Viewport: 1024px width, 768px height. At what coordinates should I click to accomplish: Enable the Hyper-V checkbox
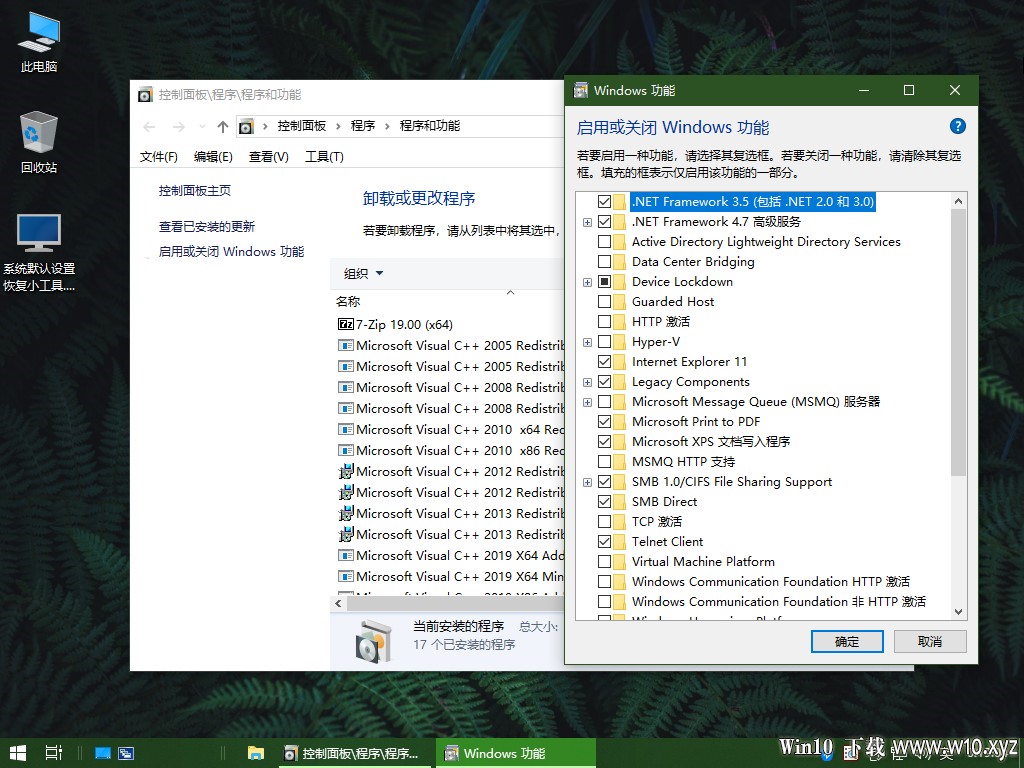[x=604, y=342]
